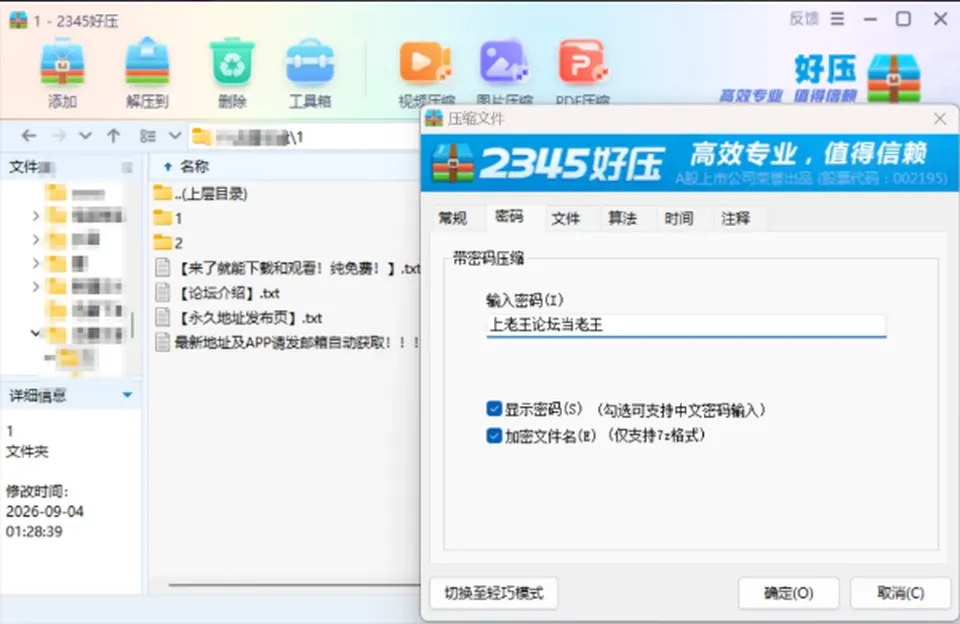
Task: Click horizontal scrollbar of file list
Action: coord(294,585)
